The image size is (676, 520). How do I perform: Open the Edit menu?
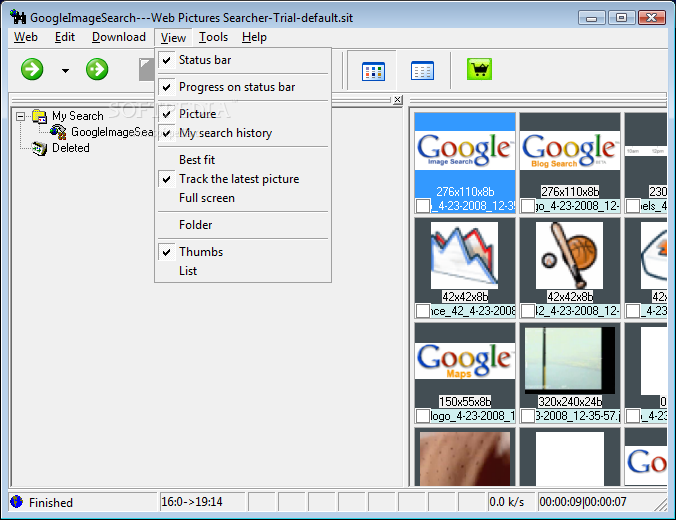tap(65, 37)
